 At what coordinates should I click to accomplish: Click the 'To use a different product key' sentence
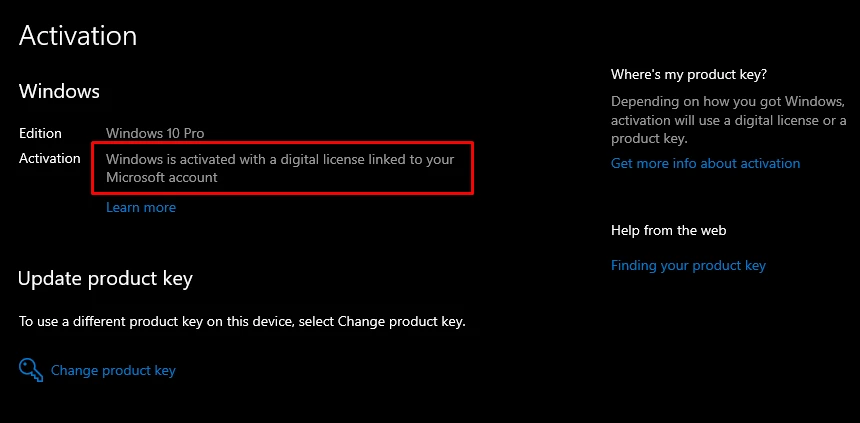pyautogui.click(x=242, y=322)
